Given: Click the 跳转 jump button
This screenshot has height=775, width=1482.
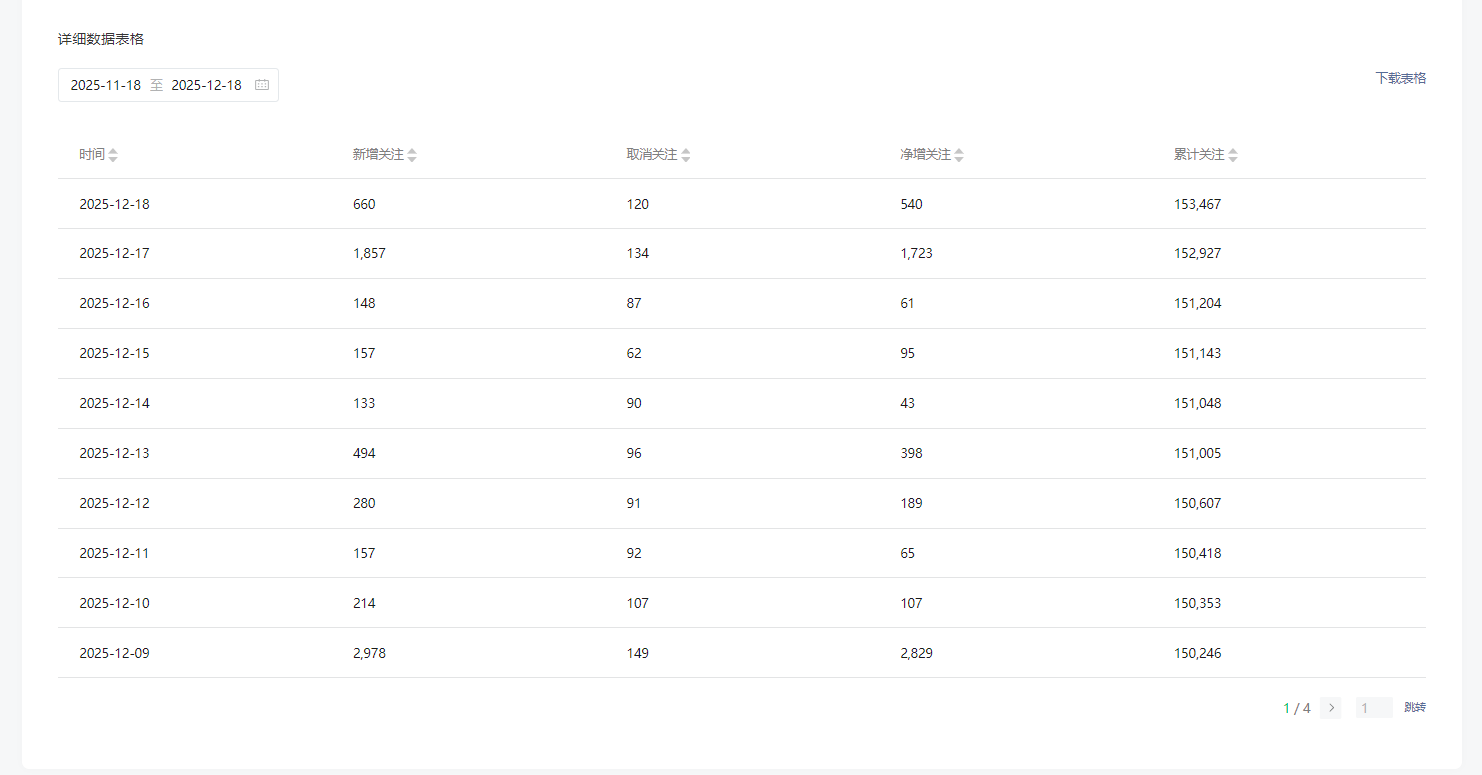Looking at the screenshot, I should 1415,708.
